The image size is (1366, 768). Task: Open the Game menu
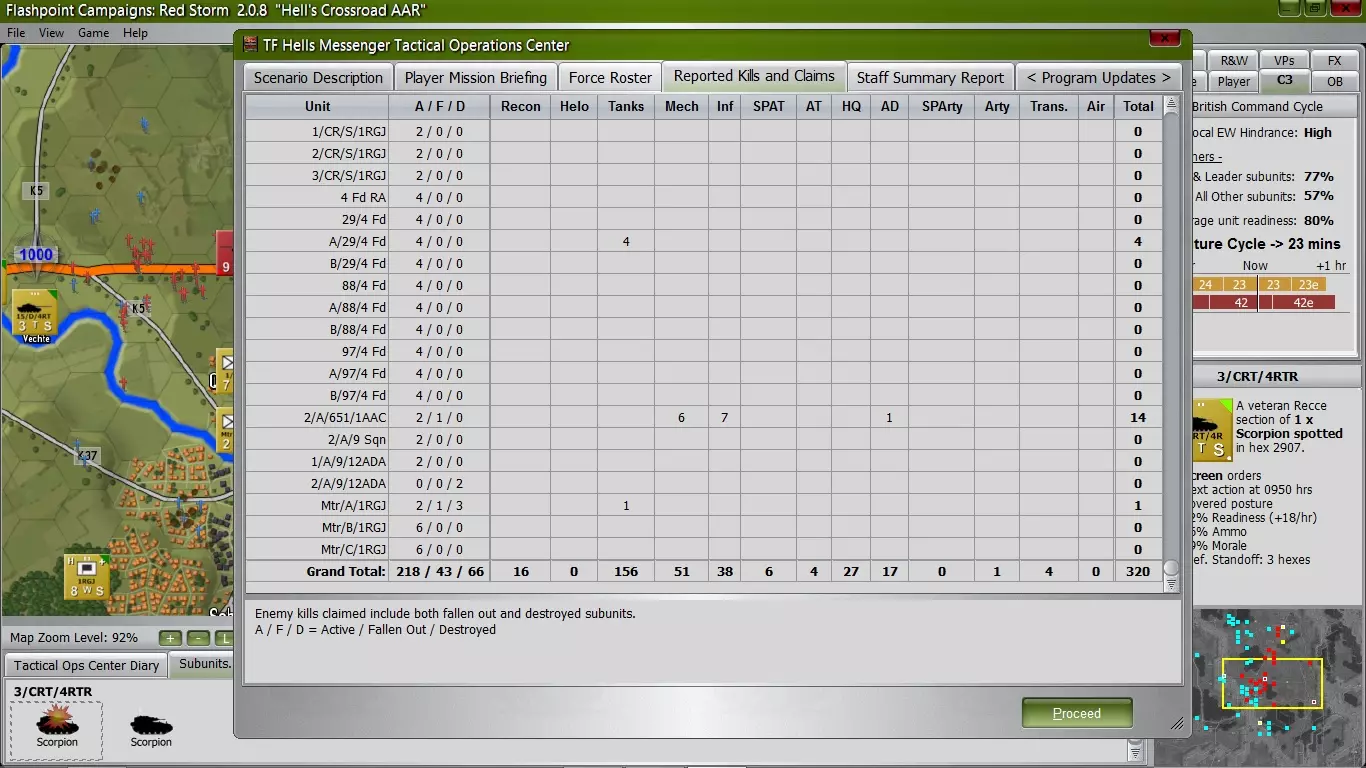94,33
